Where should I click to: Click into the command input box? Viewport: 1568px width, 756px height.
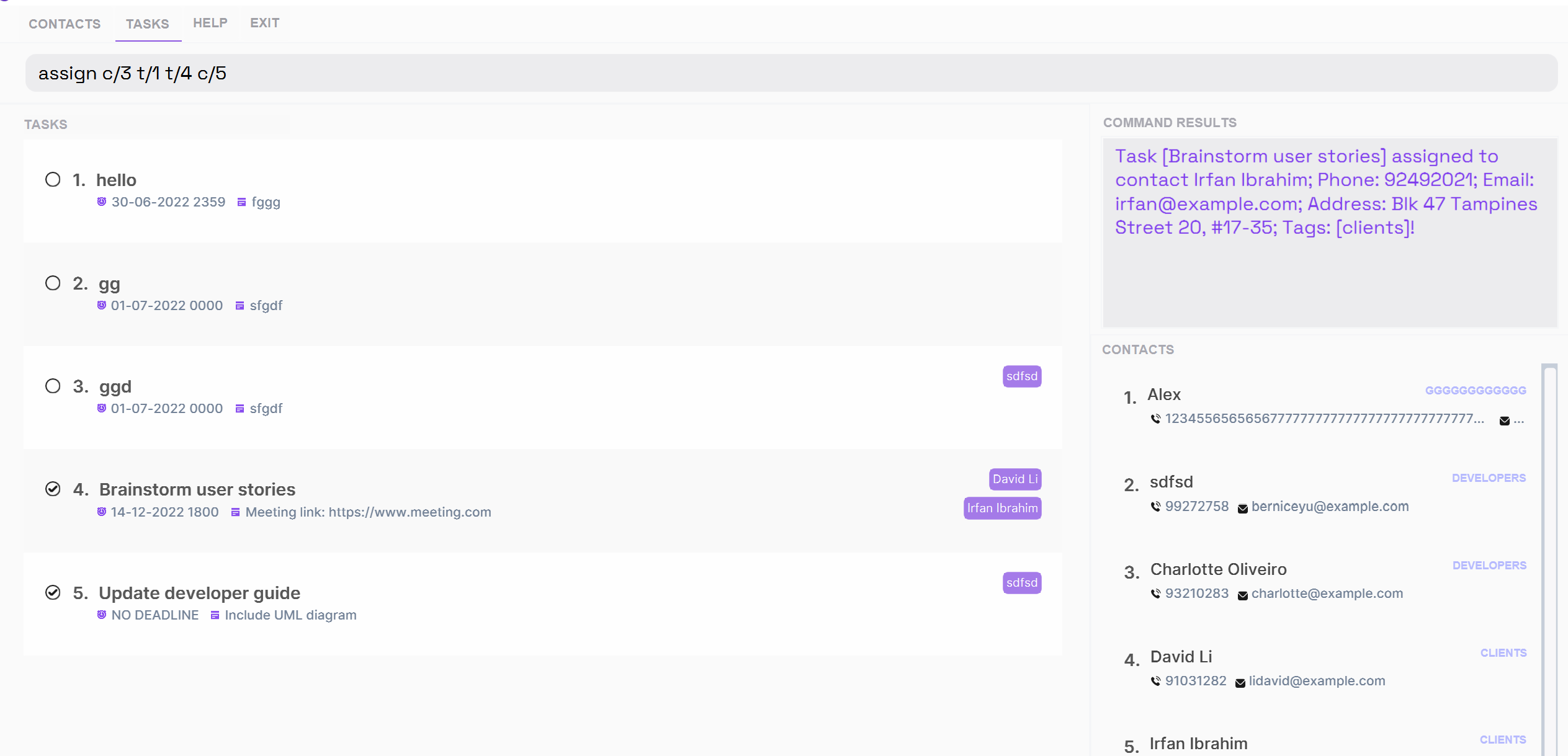coord(791,73)
